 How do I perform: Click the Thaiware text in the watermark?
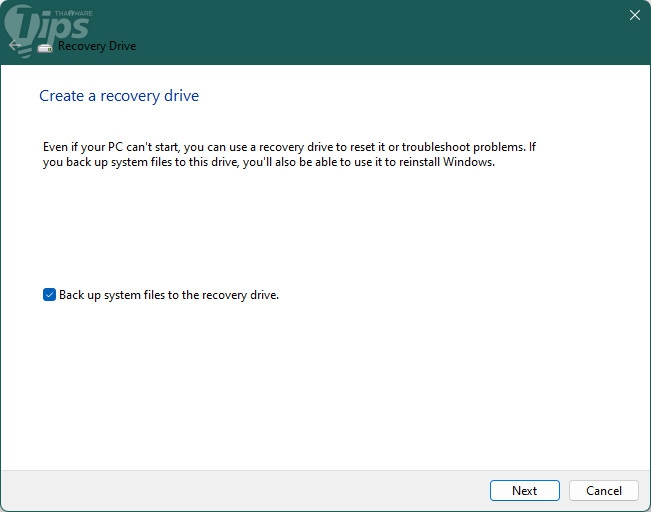coord(73,13)
